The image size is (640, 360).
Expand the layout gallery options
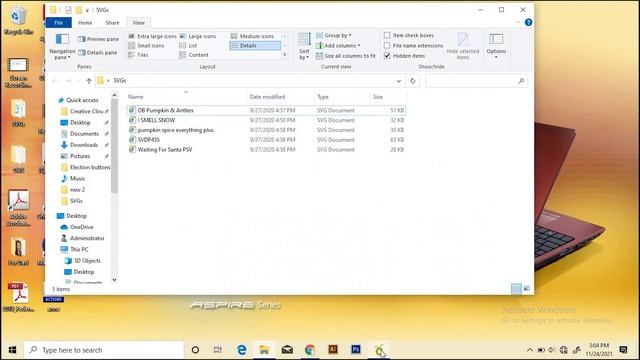pyautogui.click(x=284, y=55)
